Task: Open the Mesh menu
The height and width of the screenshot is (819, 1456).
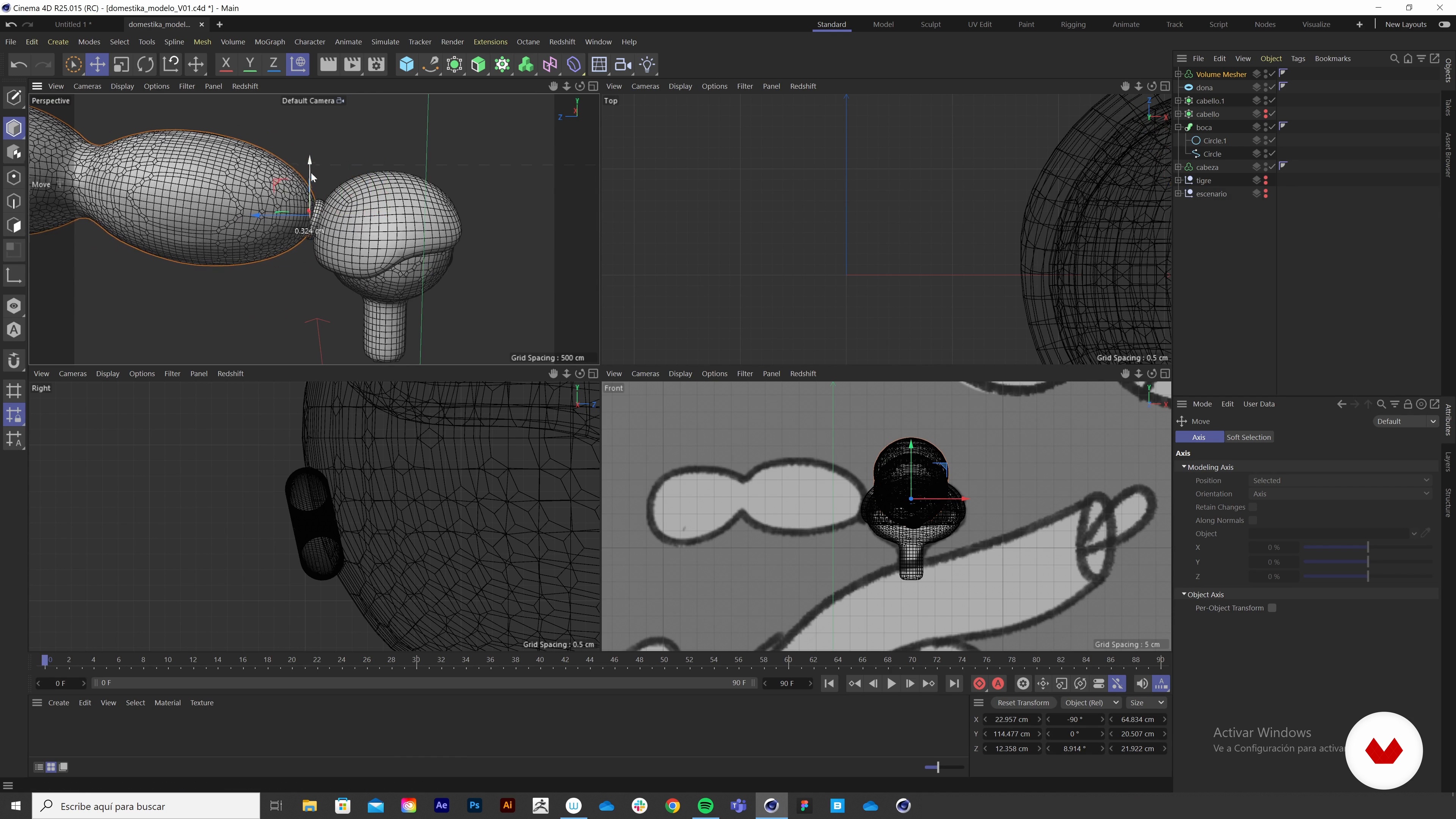Action: (202, 42)
